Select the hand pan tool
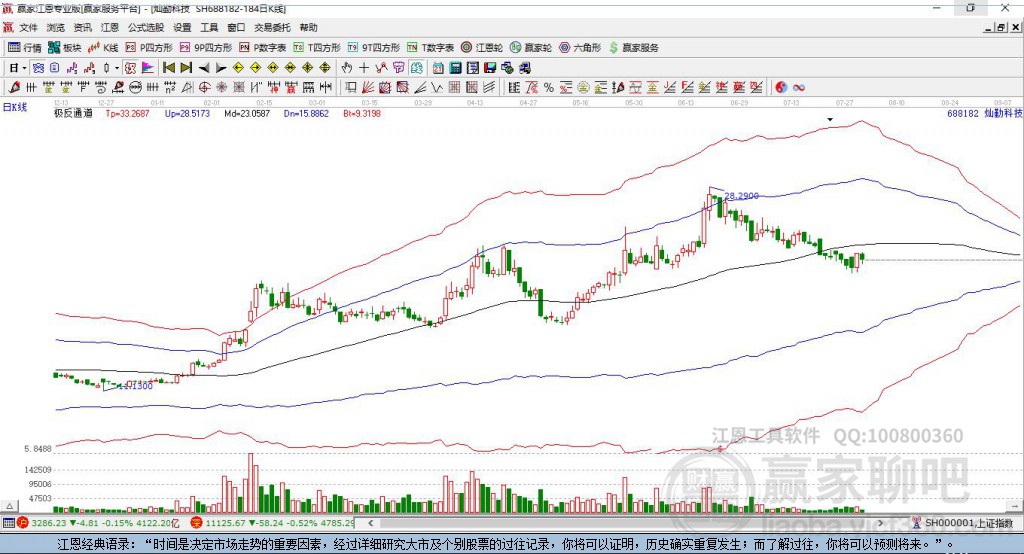The height and width of the screenshot is (554, 1024). pyautogui.click(x=347, y=68)
